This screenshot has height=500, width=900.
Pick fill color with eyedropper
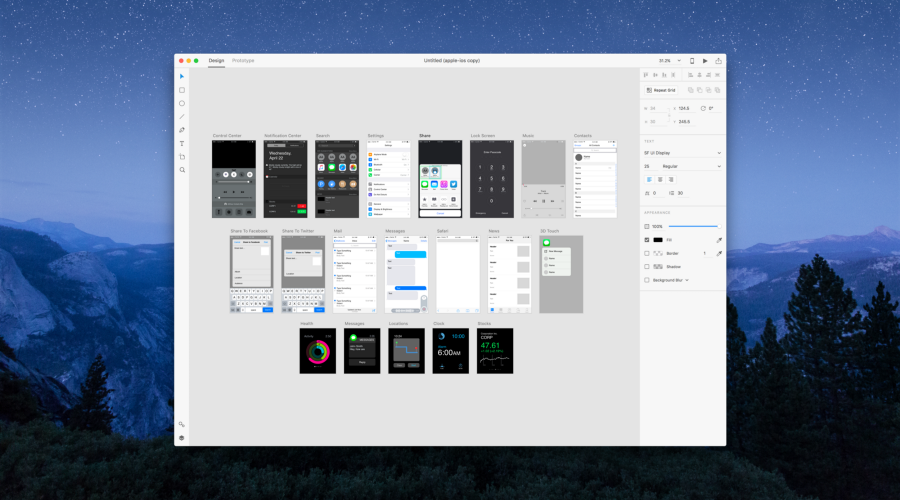point(719,240)
